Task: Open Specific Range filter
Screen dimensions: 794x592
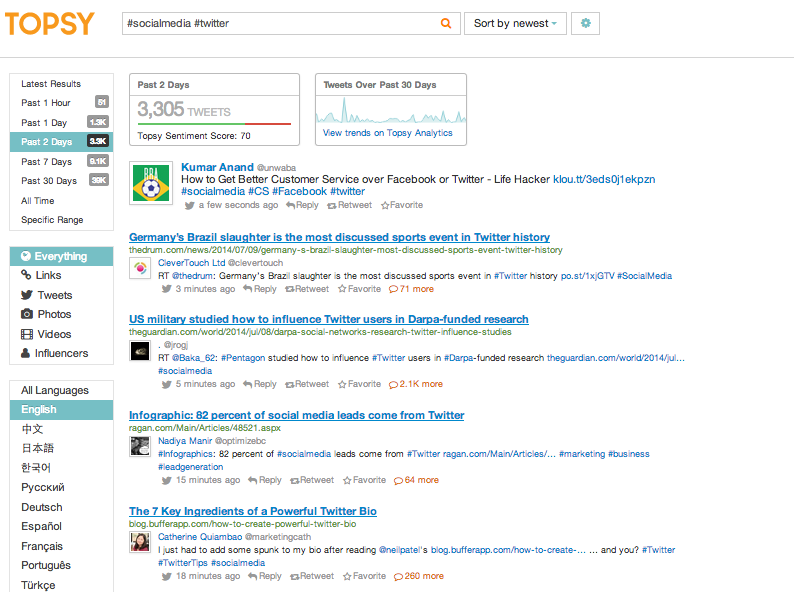Action: (x=61, y=220)
